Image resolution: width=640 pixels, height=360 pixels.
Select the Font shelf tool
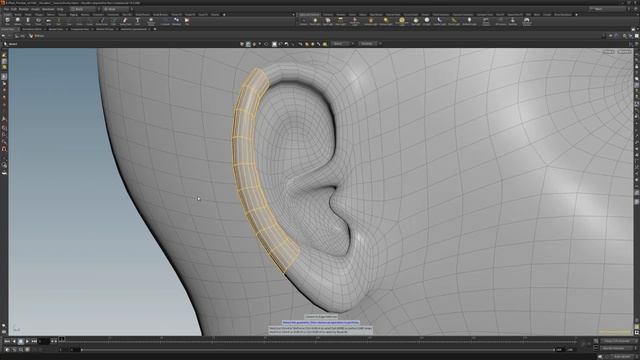coord(138,21)
